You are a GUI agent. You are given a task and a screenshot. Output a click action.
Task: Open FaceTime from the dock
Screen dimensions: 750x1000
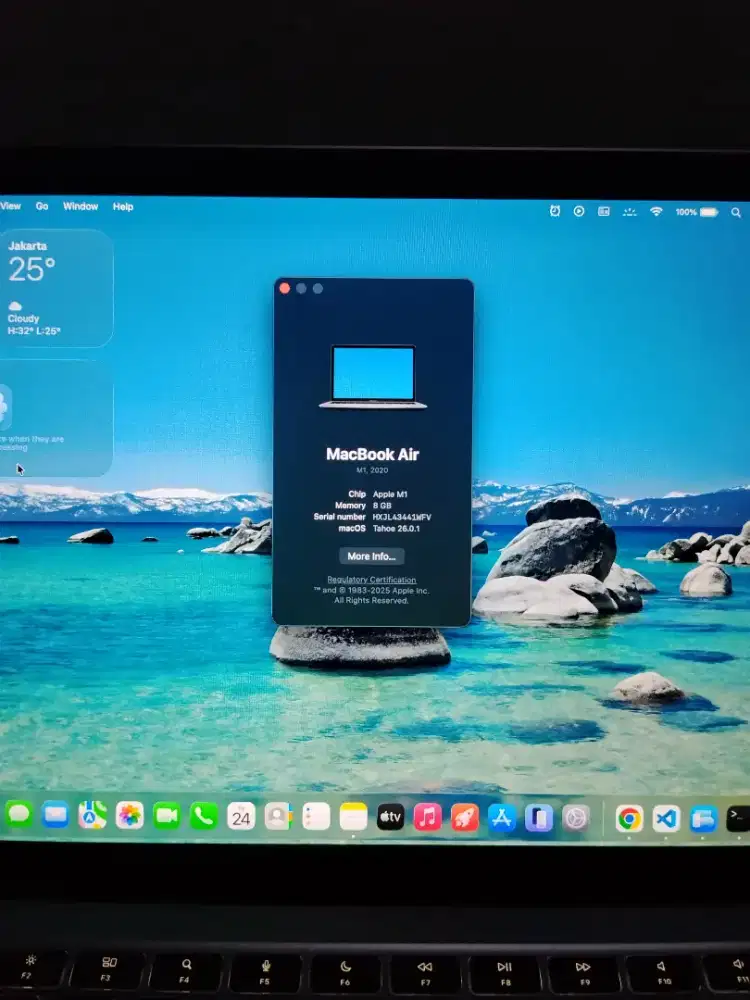click(167, 816)
